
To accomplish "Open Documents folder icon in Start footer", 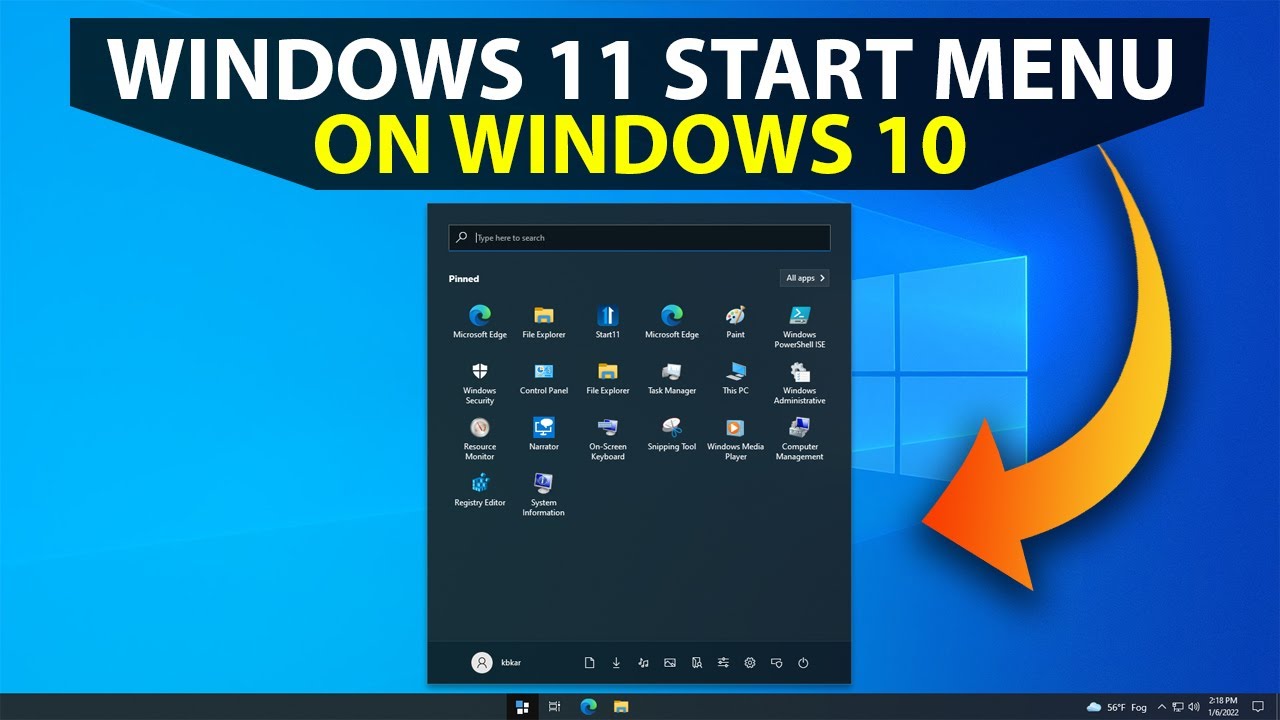I will pos(589,662).
